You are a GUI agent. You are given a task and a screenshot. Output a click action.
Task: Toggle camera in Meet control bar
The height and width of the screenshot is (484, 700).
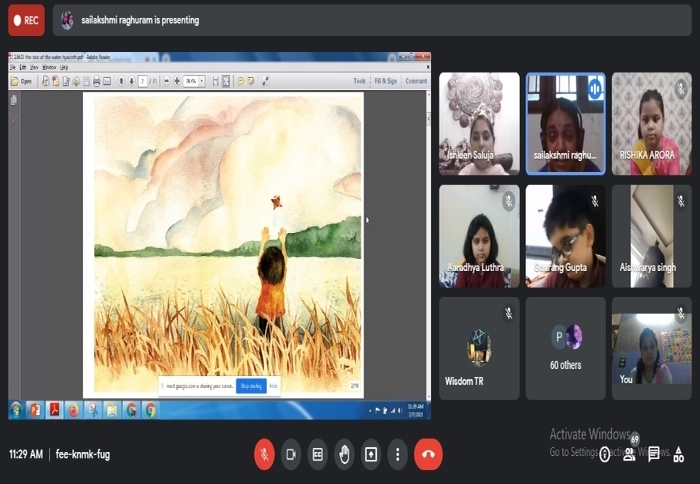(x=291, y=455)
